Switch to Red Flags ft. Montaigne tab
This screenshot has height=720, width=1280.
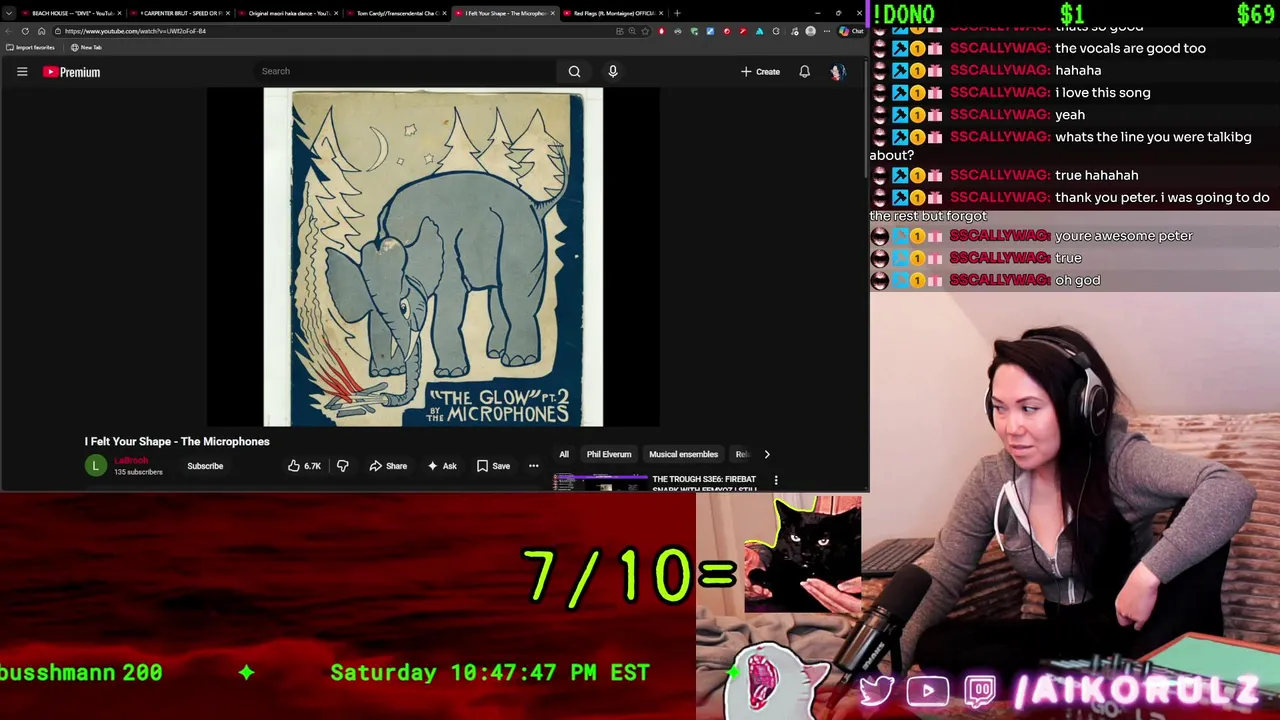pyautogui.click(x=614, y=13)
